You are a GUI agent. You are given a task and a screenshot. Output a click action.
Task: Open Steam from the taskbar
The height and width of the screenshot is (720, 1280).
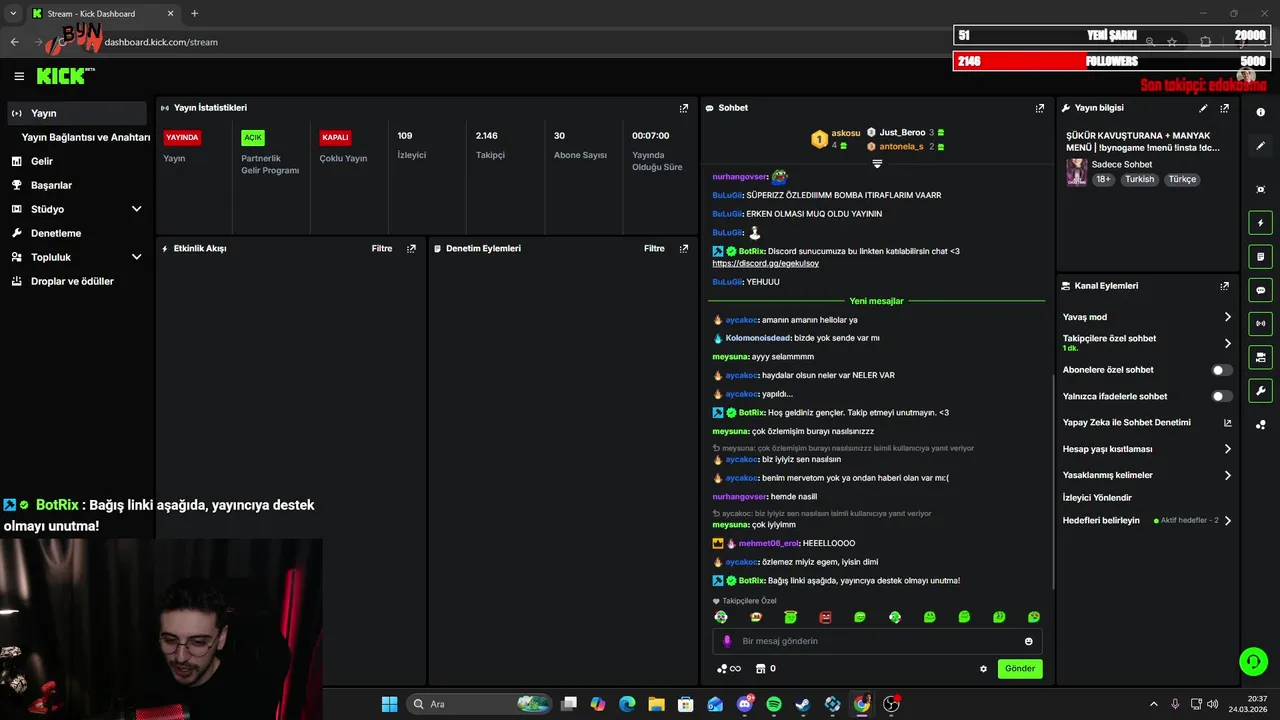803,704
